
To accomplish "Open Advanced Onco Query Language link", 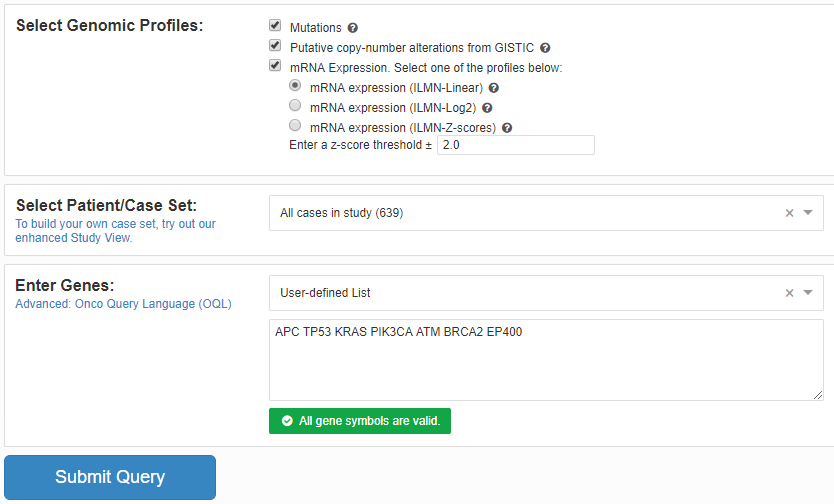I will click(x=123, y=304).
